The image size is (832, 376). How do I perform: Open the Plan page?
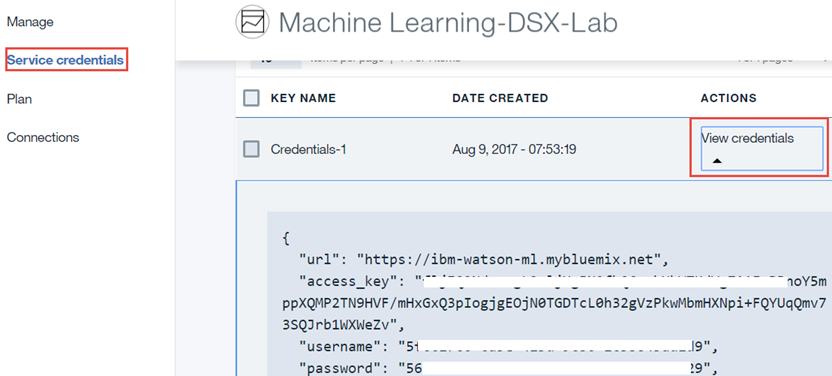pyautogui.click(x=19, y=99)
